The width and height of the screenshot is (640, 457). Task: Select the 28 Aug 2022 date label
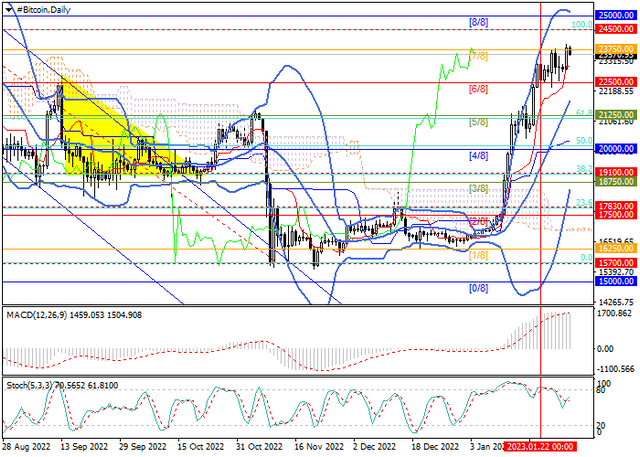26,447
